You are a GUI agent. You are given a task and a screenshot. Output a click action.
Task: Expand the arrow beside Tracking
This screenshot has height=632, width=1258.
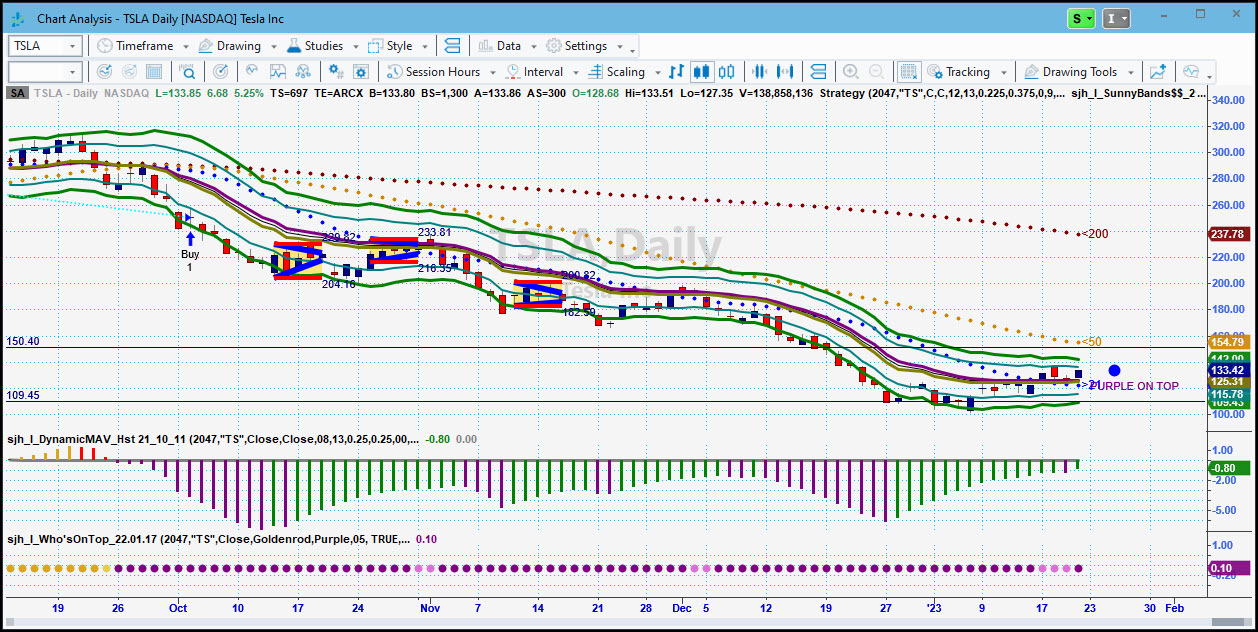click(1003, 72)
